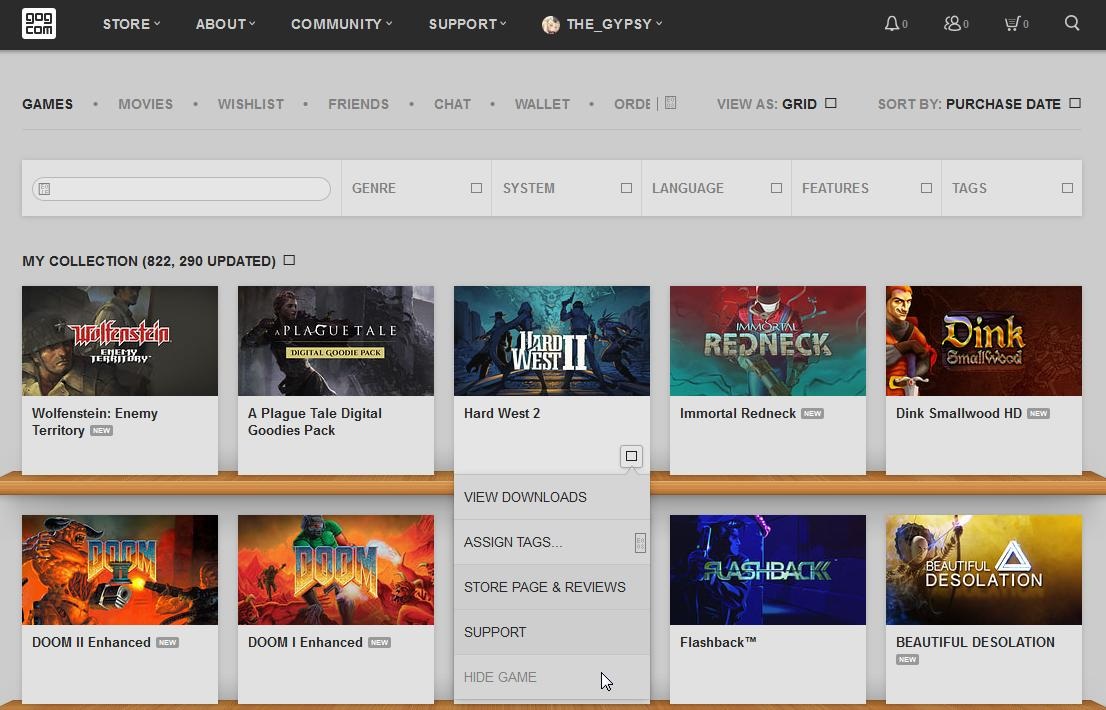Image resolution: width=1106 pixels, height=710 pixels.
Task: Open the LANGUAGE filter dropdown
Action: click(717, 188)
